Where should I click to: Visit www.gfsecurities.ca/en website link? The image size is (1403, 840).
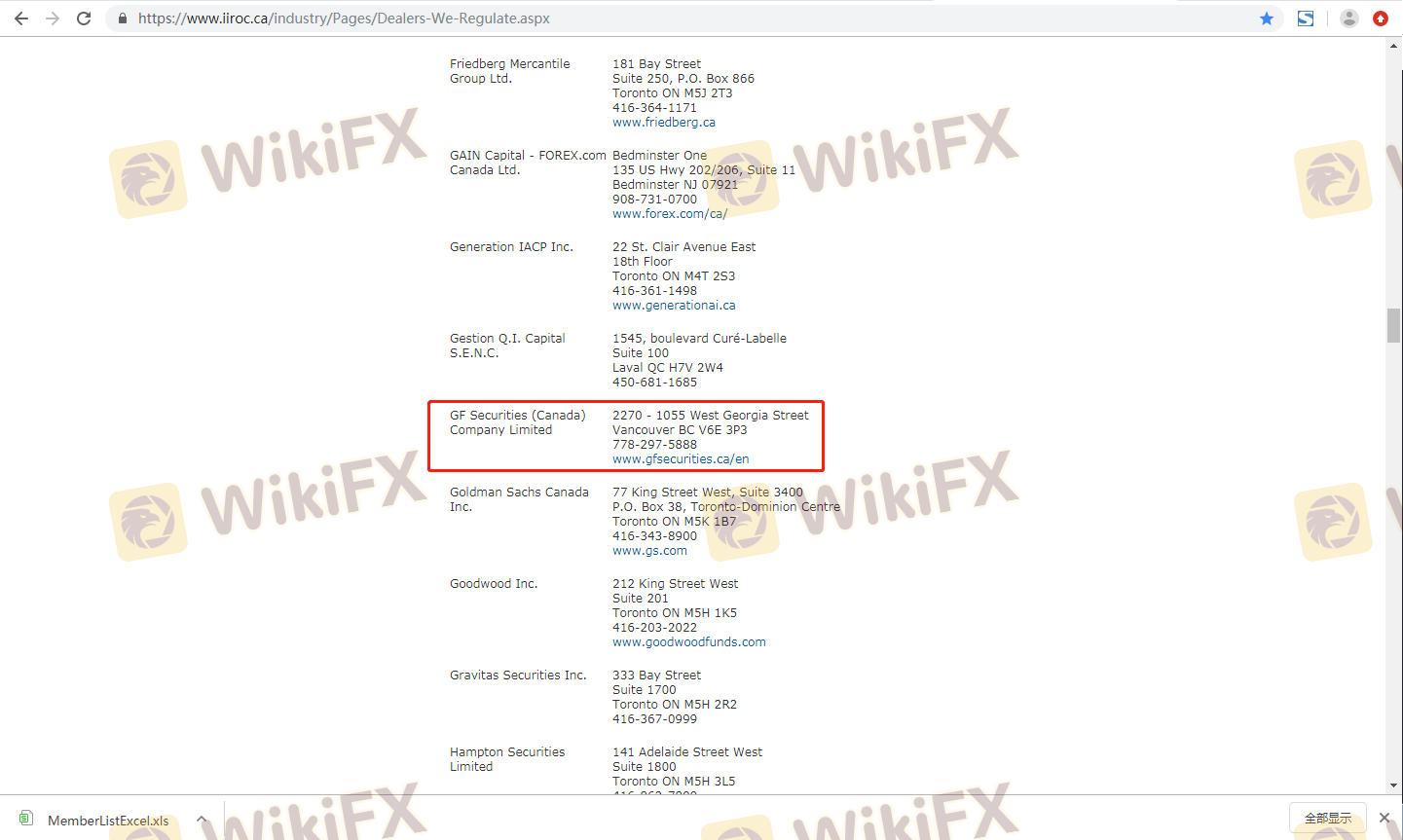681,459
